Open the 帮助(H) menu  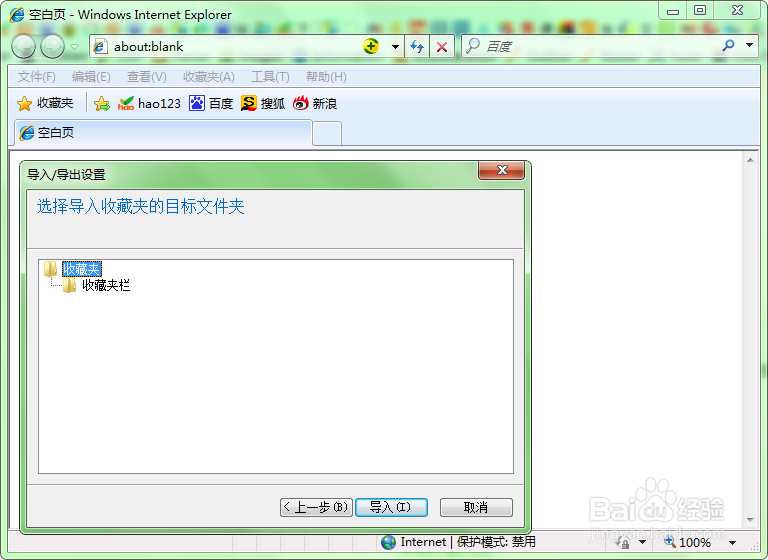tap(326, 77)
